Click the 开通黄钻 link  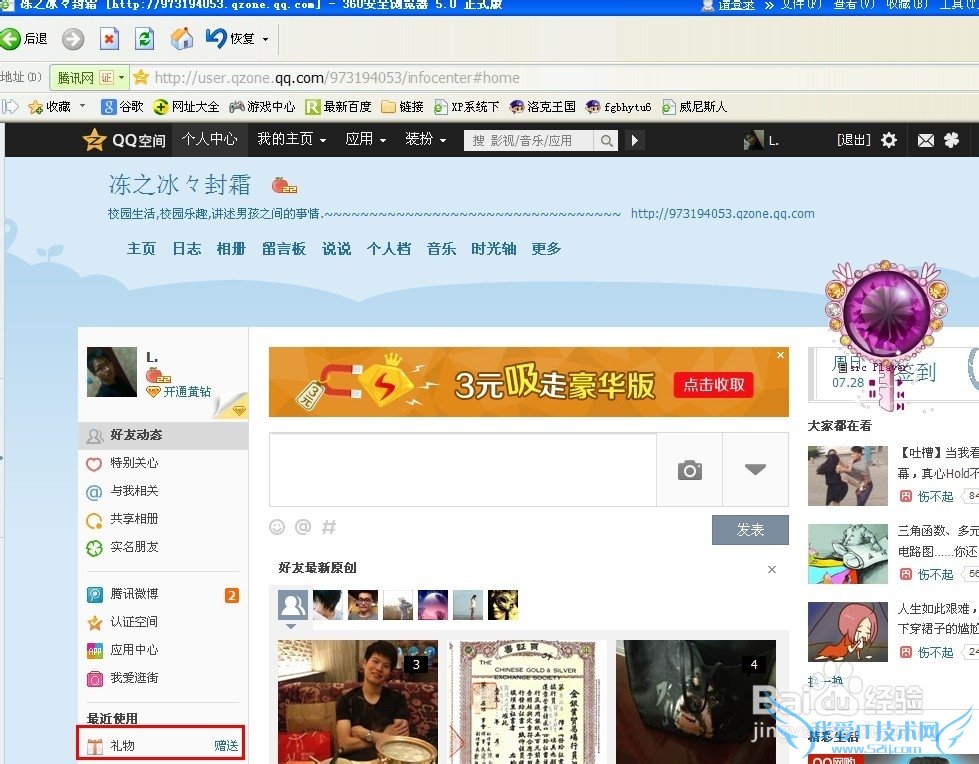click(x=187, y=391)
